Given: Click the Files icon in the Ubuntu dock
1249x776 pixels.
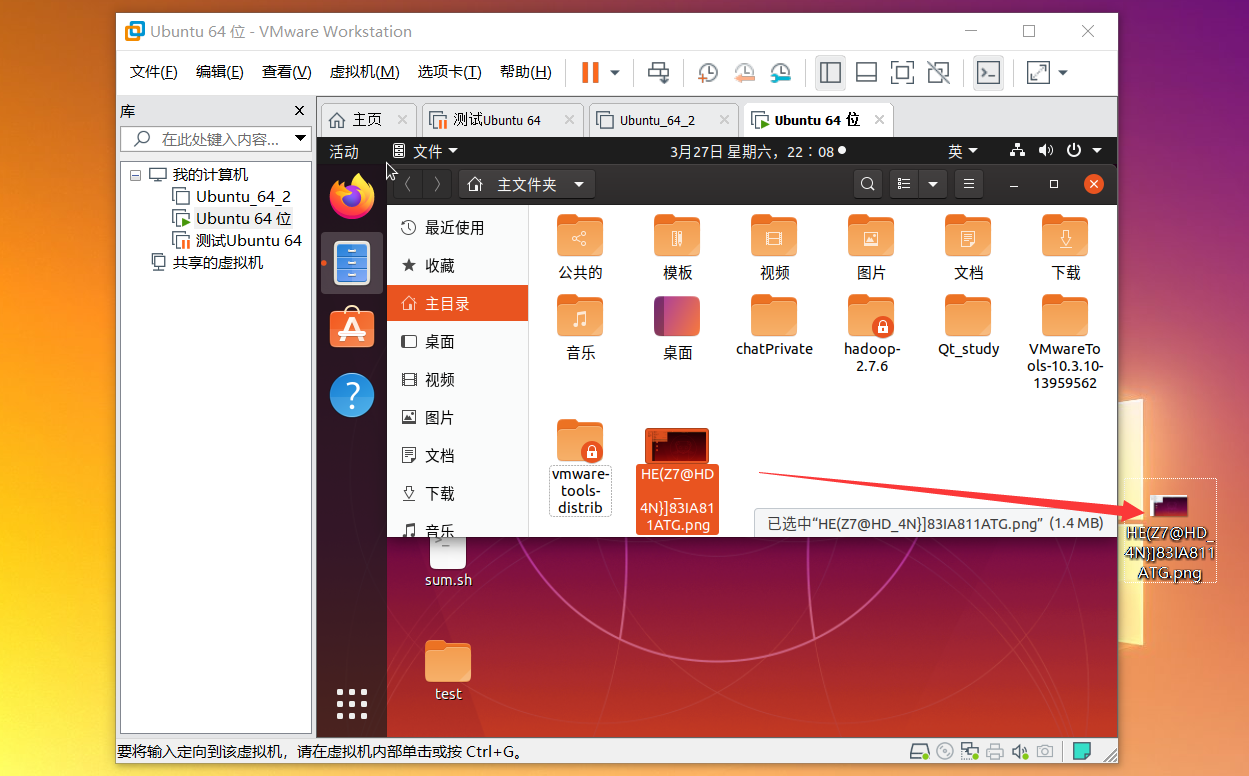Looking at the screenshot, I should click(x=352, y=263).
